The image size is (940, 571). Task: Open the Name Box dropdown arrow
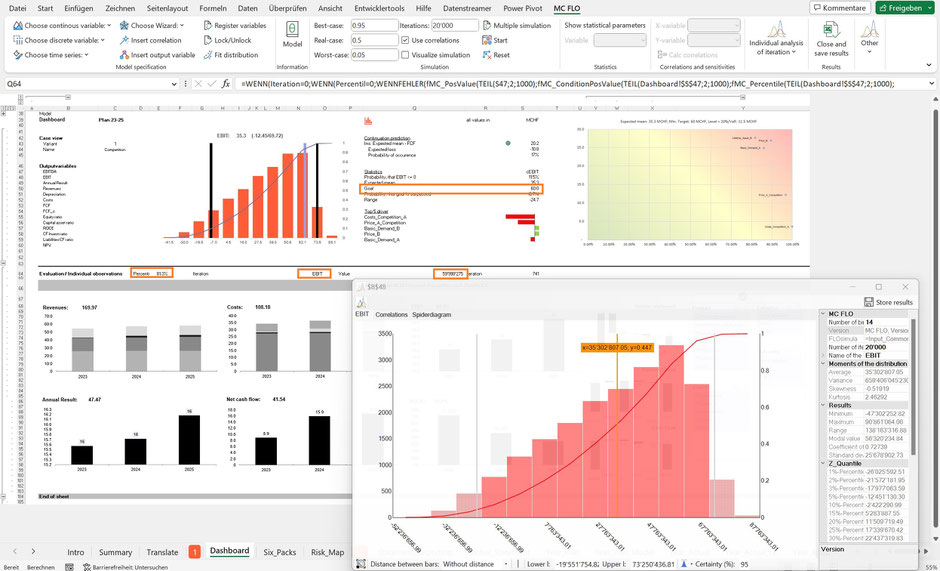174,84
